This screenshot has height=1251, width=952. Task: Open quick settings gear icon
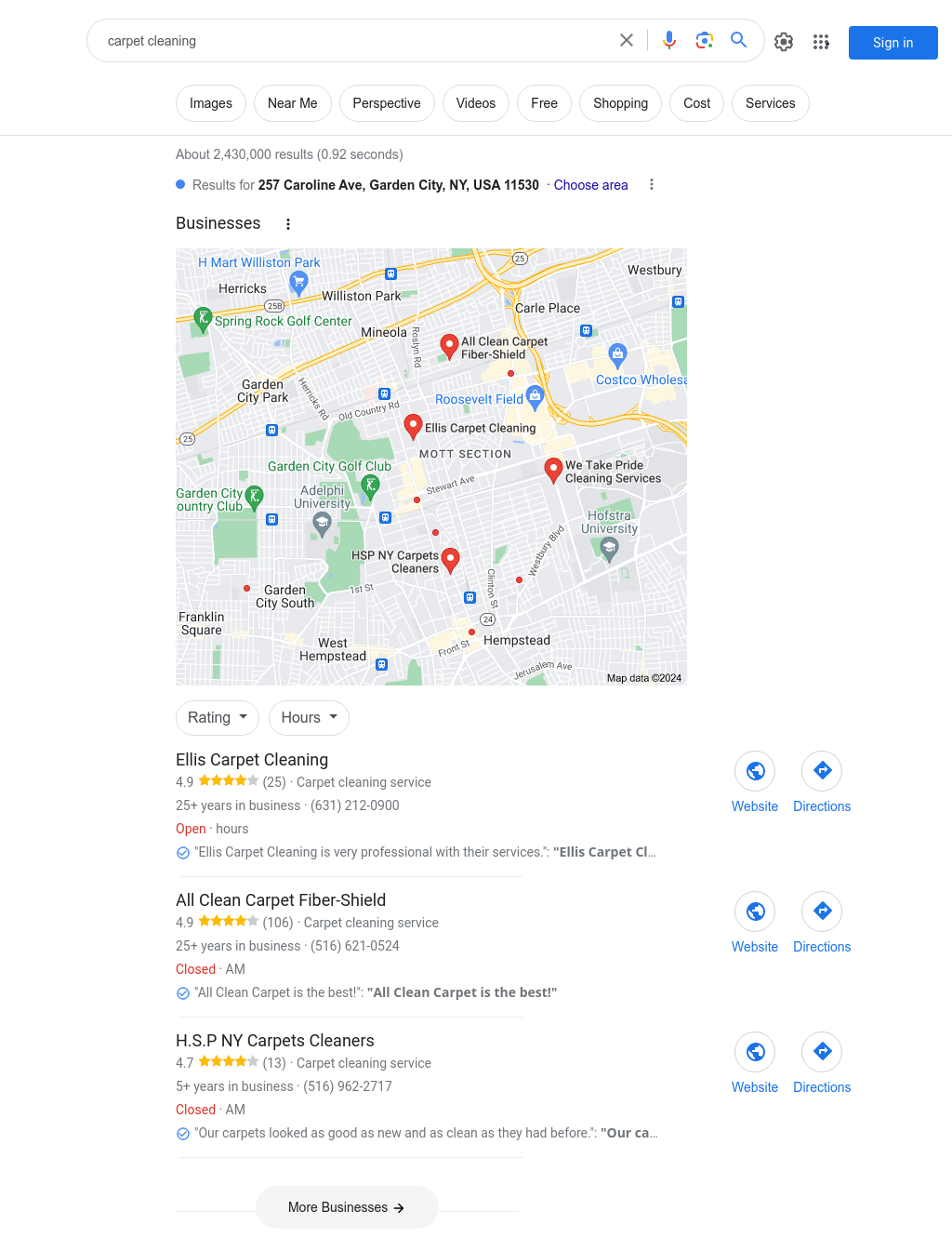(784, 42)
